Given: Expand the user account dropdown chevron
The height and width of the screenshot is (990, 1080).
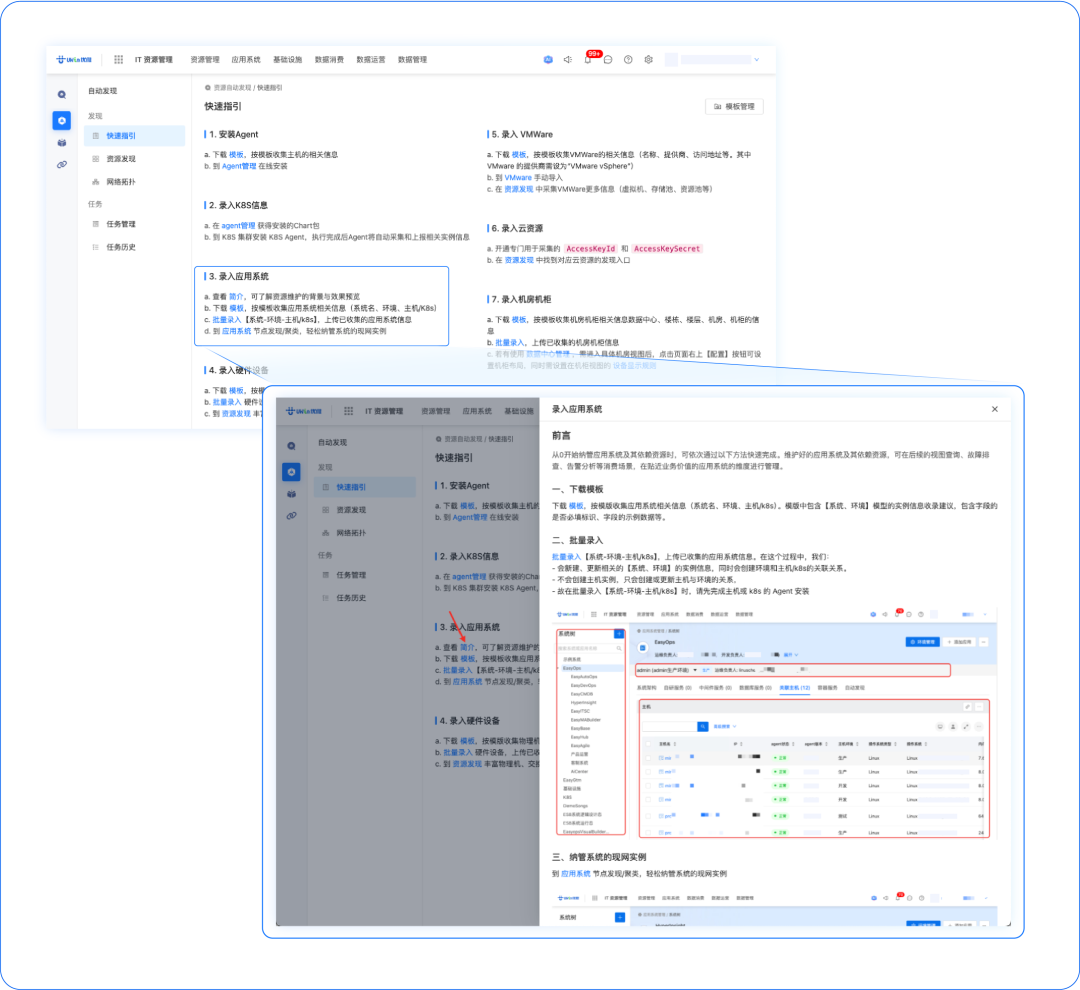Looking at the screenshot, I should pyautogui.click(x=756, y=60).
